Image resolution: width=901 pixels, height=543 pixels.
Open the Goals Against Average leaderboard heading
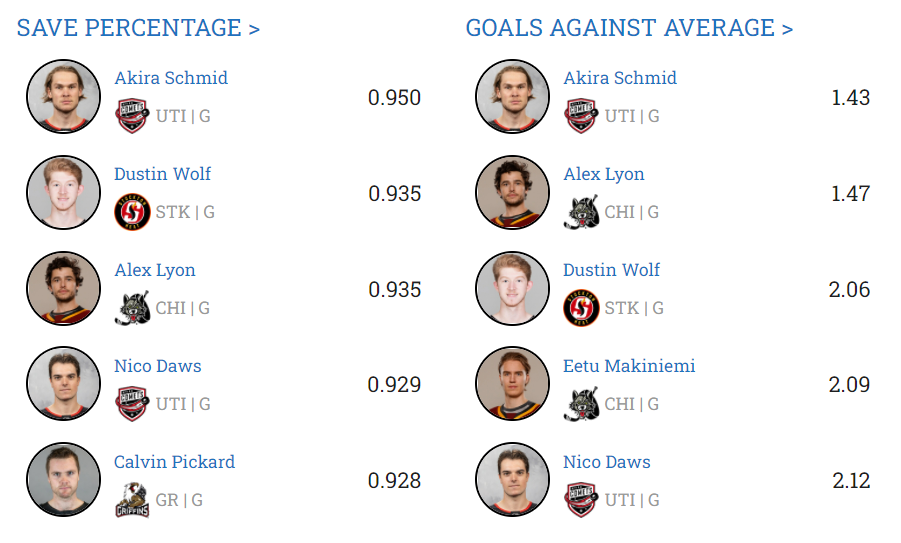629,28
